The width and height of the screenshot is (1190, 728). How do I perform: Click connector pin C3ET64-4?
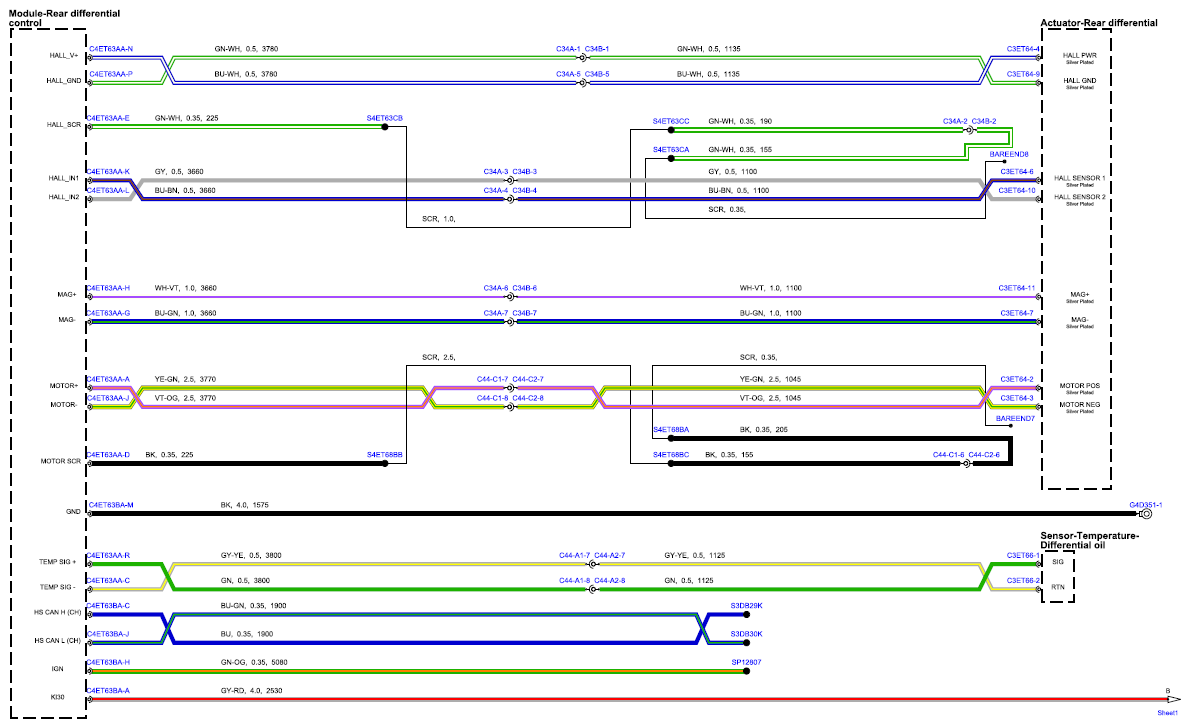click(x=1023, y=49)
